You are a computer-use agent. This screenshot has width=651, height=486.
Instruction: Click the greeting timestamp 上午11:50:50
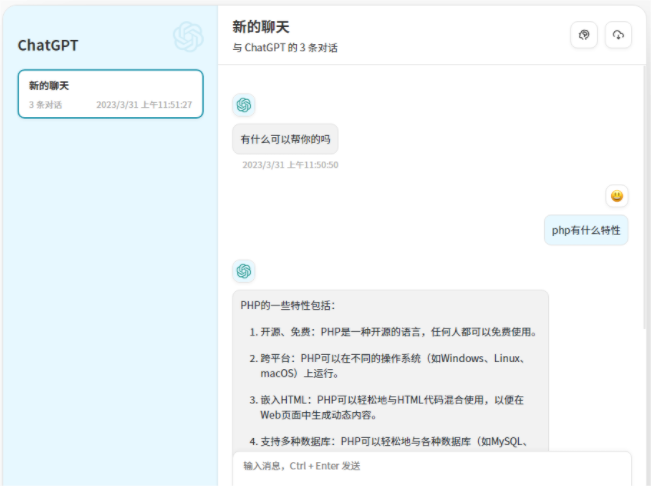click(x=290, y=165)
